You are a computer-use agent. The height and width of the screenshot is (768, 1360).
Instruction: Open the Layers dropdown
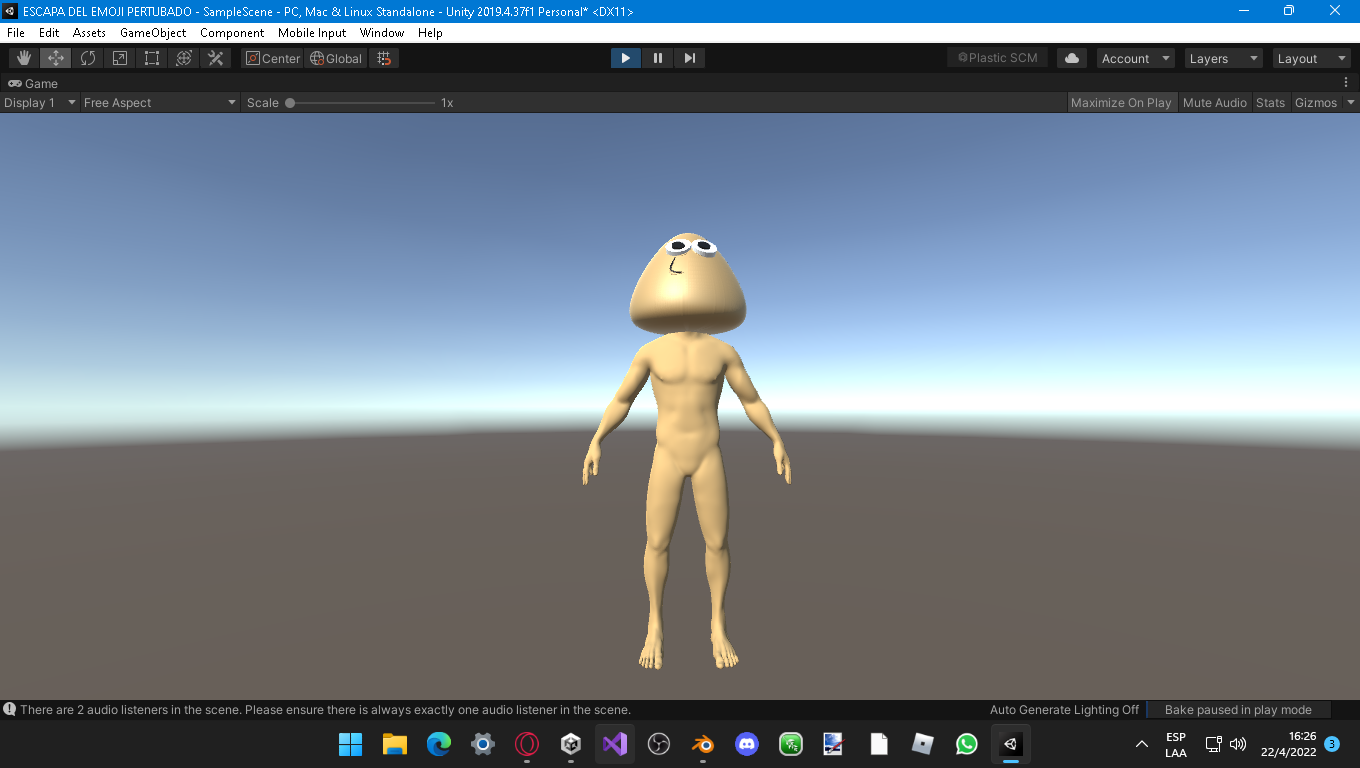(1223, 58)
